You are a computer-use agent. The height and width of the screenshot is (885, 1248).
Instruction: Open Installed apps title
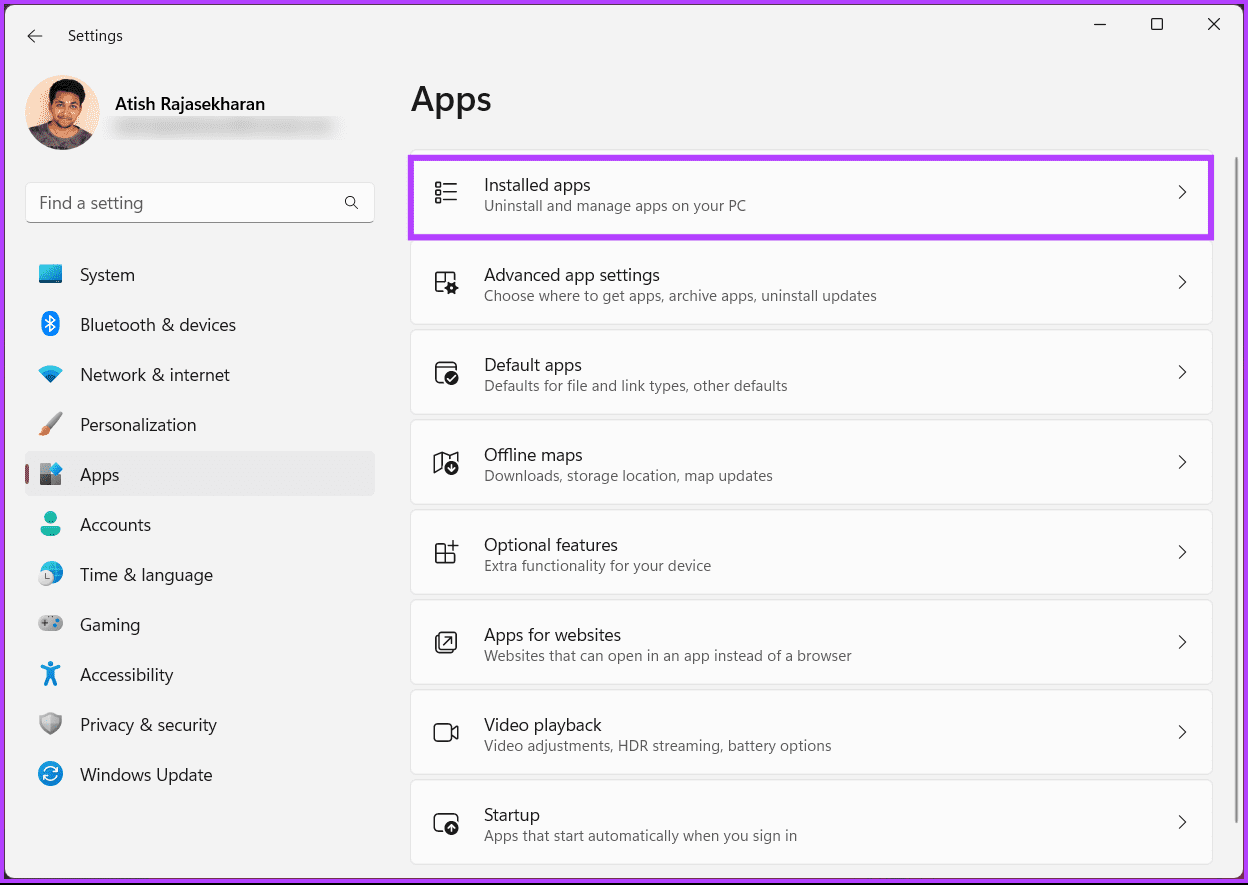(x=537, y=185)
